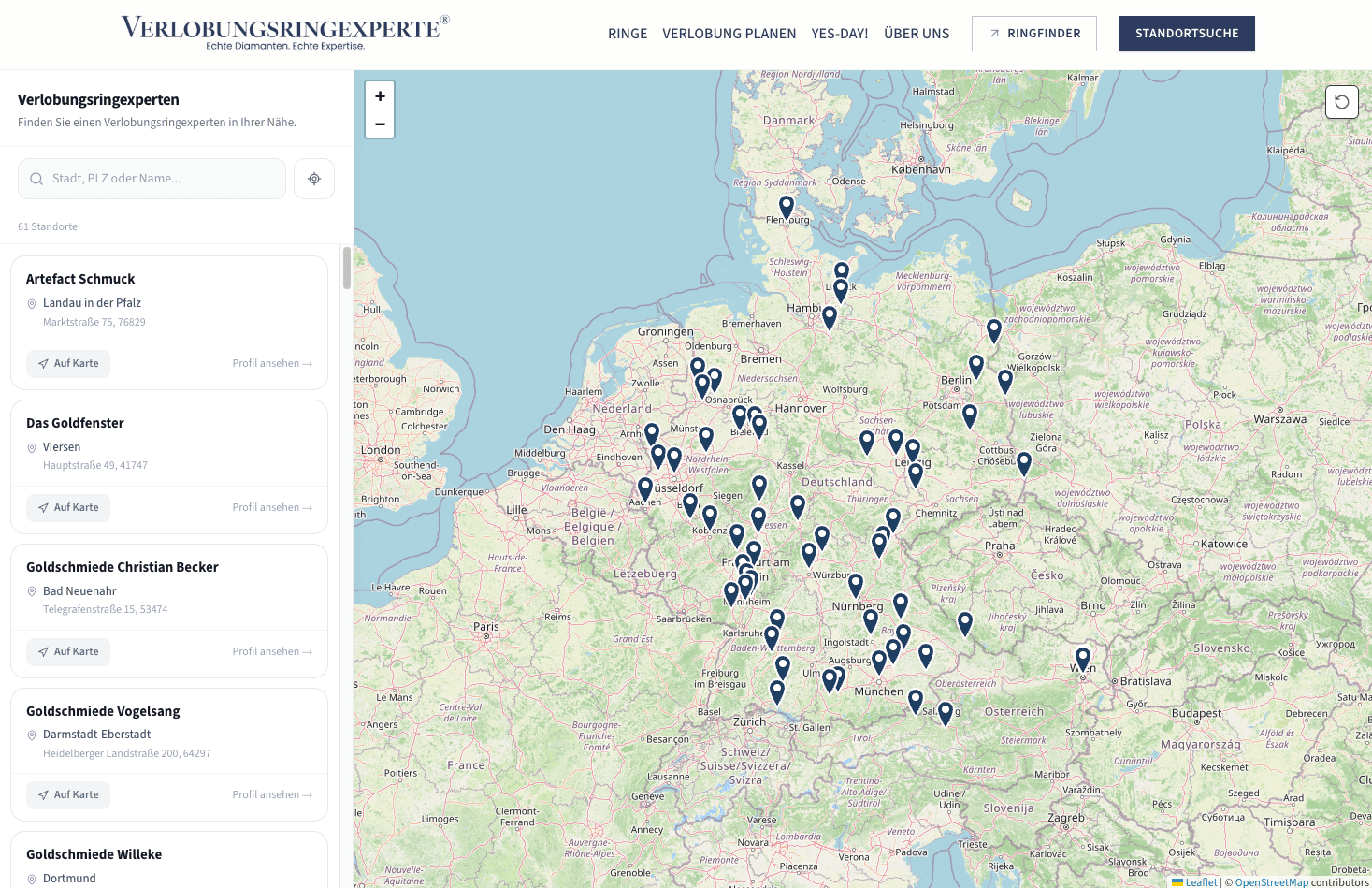This screenshot has height=888, width=1372.
Task: Zoom out on the map
Action: (380, 124)
